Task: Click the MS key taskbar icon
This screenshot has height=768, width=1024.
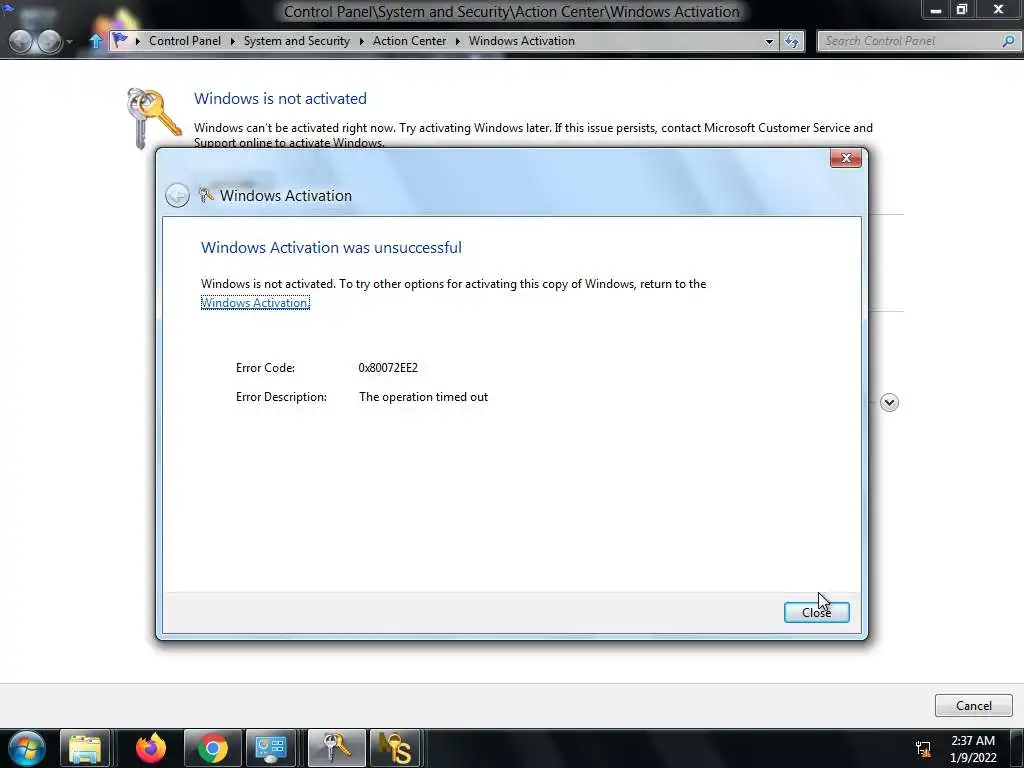Action: click(x=395, y=748)
